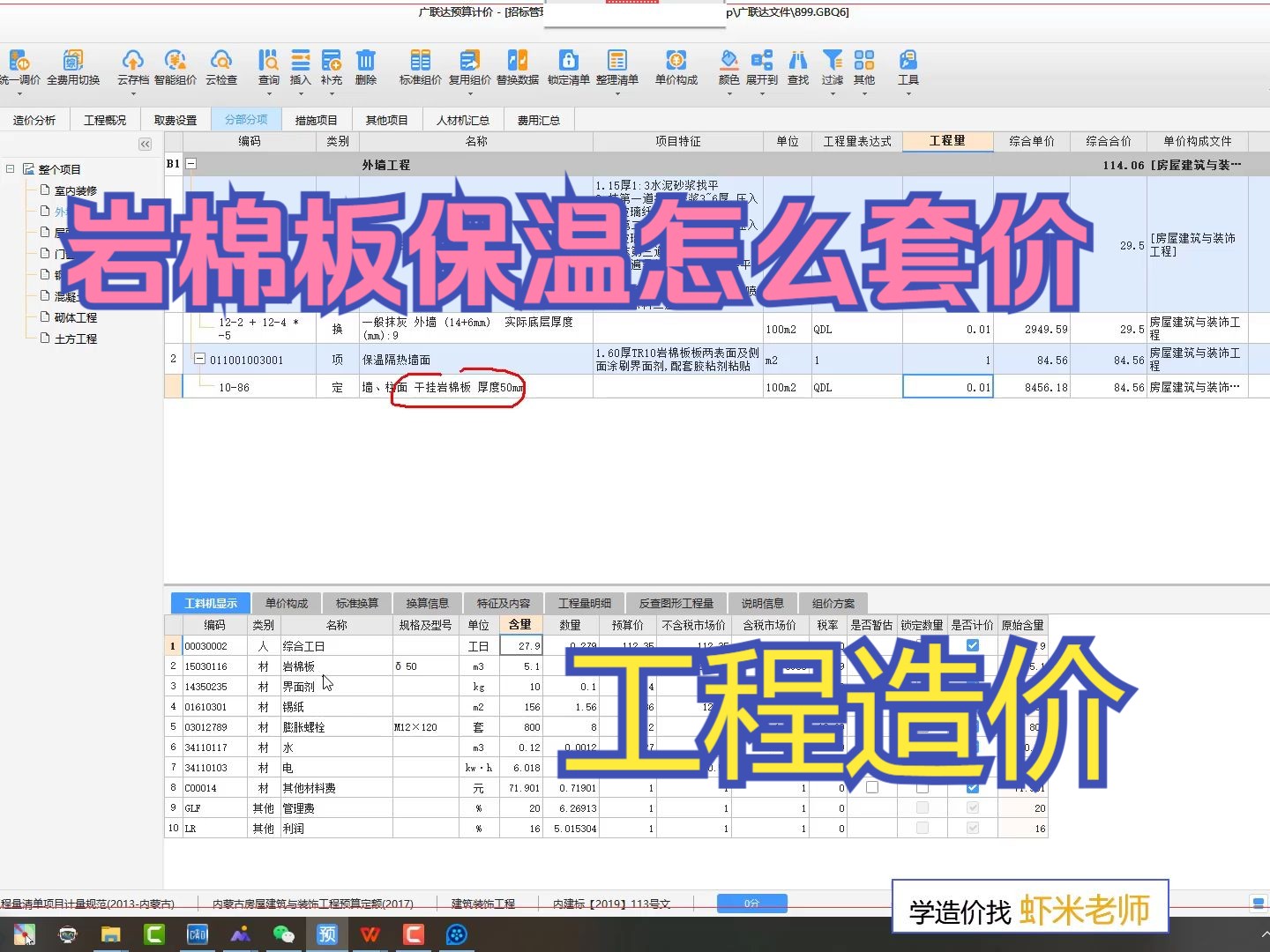Viewport: 1270px width, 952px height.
Task: Open the dropdown arrow under 整理清单
Action: click(x=617, y=93)
